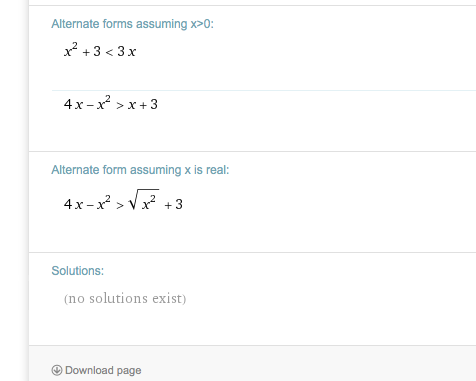Viewport: 476px width, 381px height.
Task: Click the superscript 2 in x² + 3
Action: [75, 45]
